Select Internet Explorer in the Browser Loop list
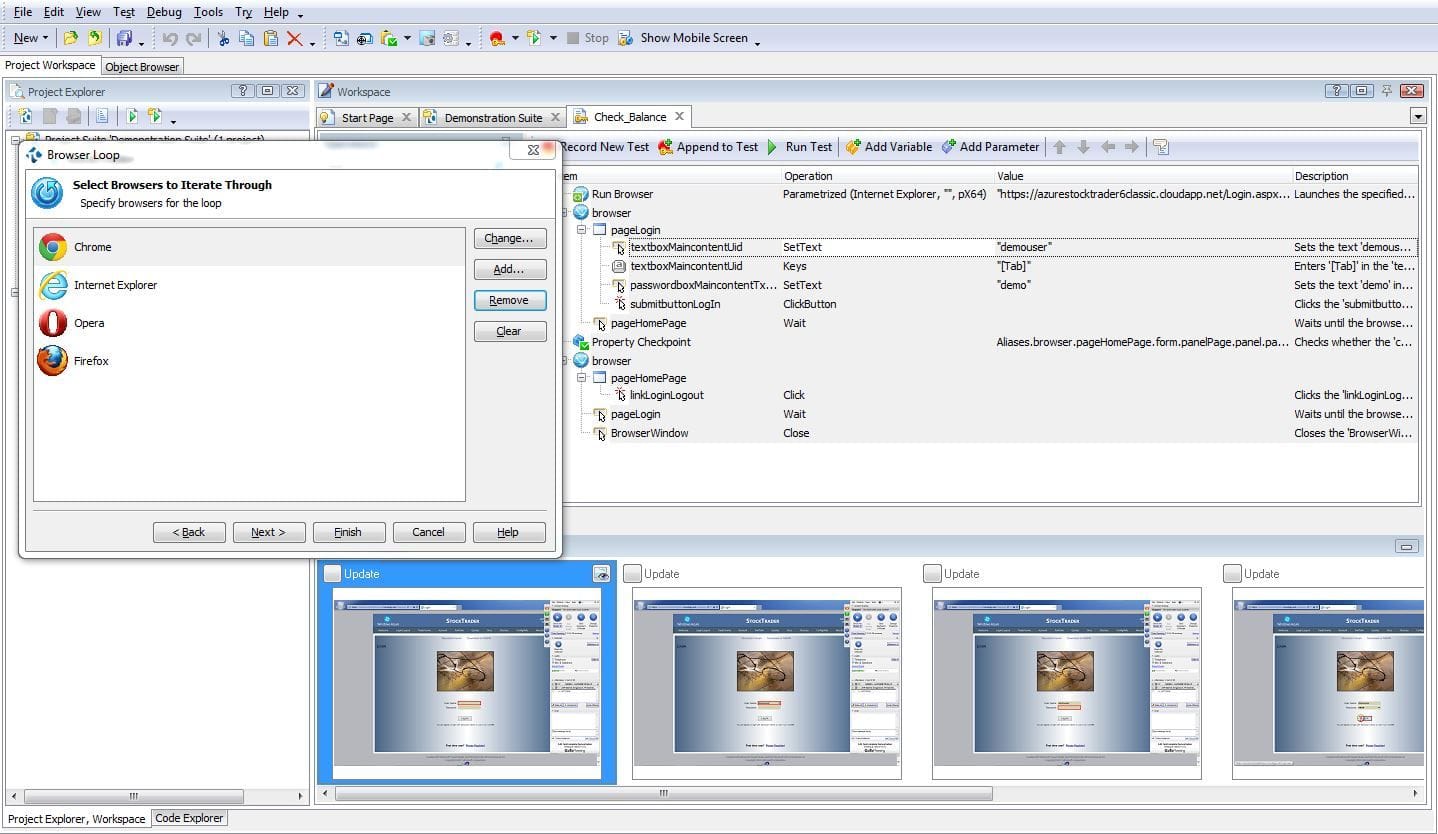1438x834 pixels. tap(250, 285)
